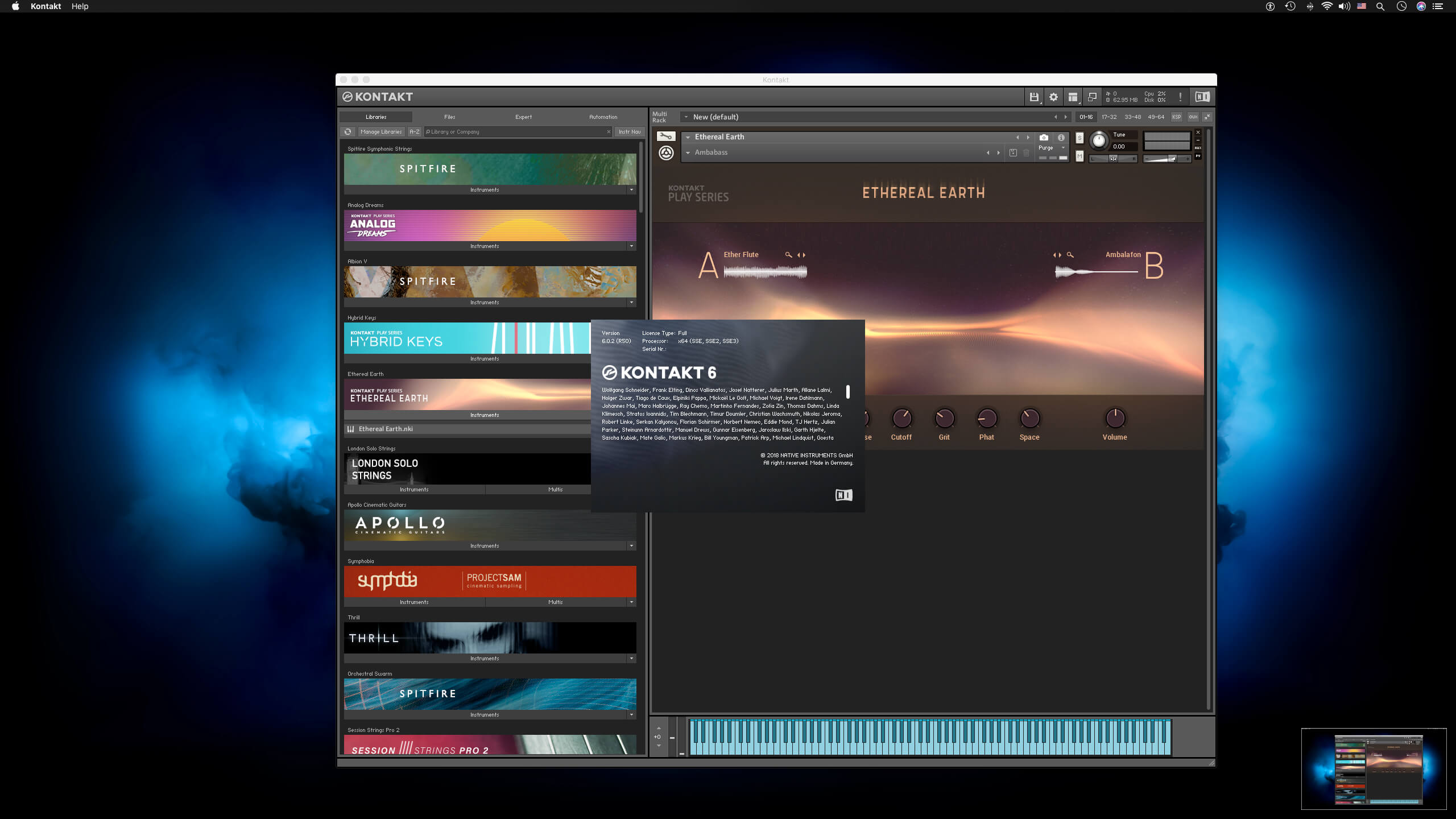This screenshot has height=819, width=1456.
Task: Click the Instr Nav button
Action: [629, 132]
